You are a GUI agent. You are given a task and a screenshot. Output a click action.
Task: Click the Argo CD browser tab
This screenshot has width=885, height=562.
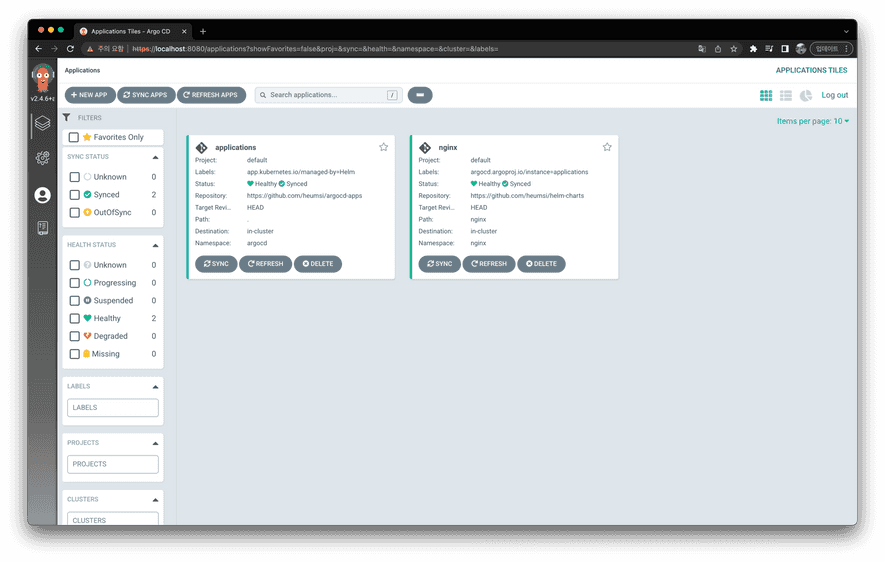pos(130,31)
